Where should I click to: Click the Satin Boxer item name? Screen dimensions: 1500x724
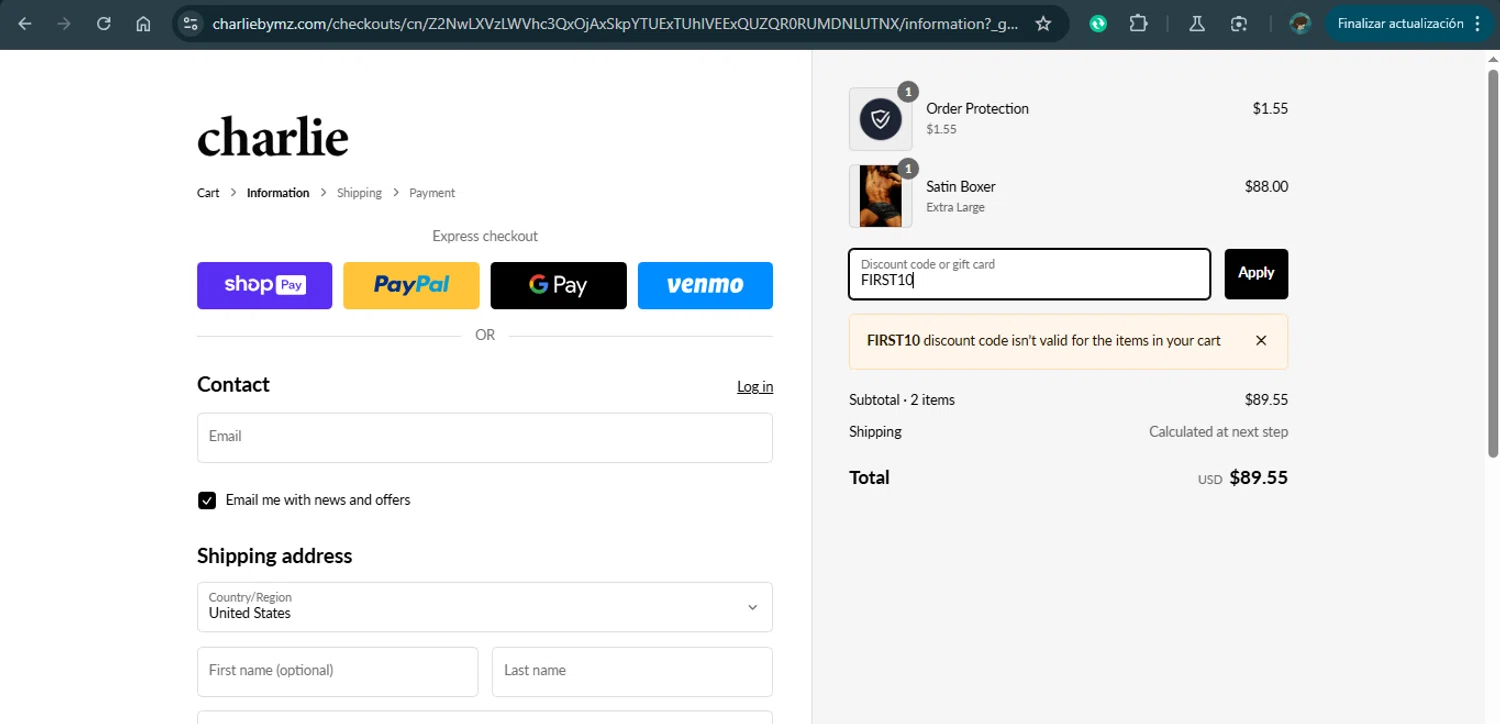(x=960, y=187)
